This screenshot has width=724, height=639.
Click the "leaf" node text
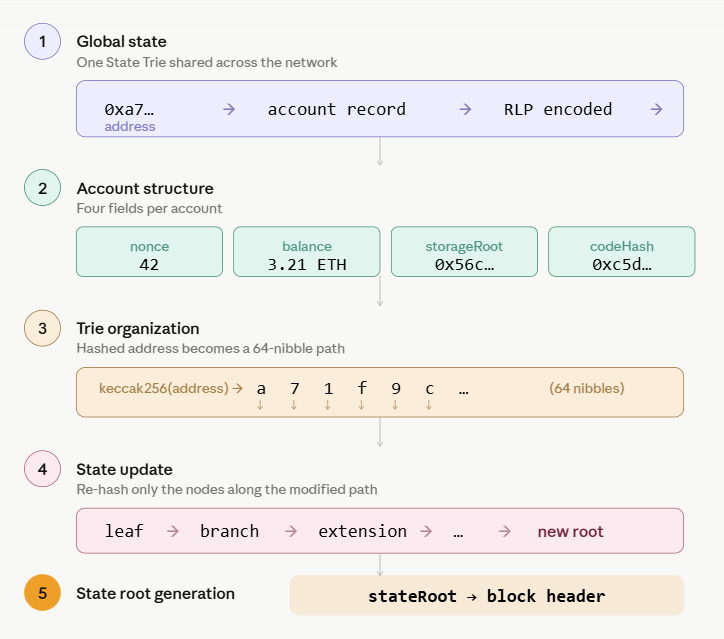(124, 531)
